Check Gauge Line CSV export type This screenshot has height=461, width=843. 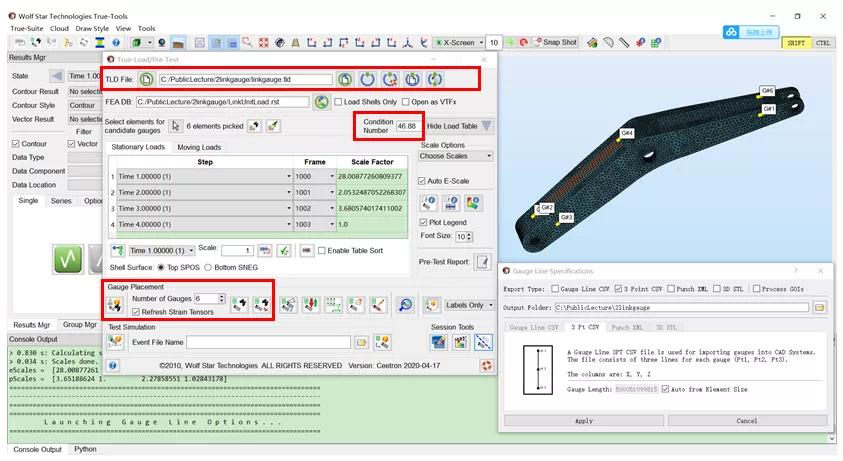tap(555, 289)
